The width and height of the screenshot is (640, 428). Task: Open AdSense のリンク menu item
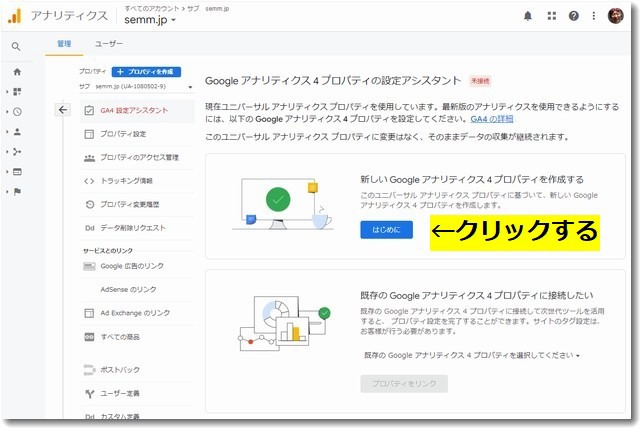(137, 289)
